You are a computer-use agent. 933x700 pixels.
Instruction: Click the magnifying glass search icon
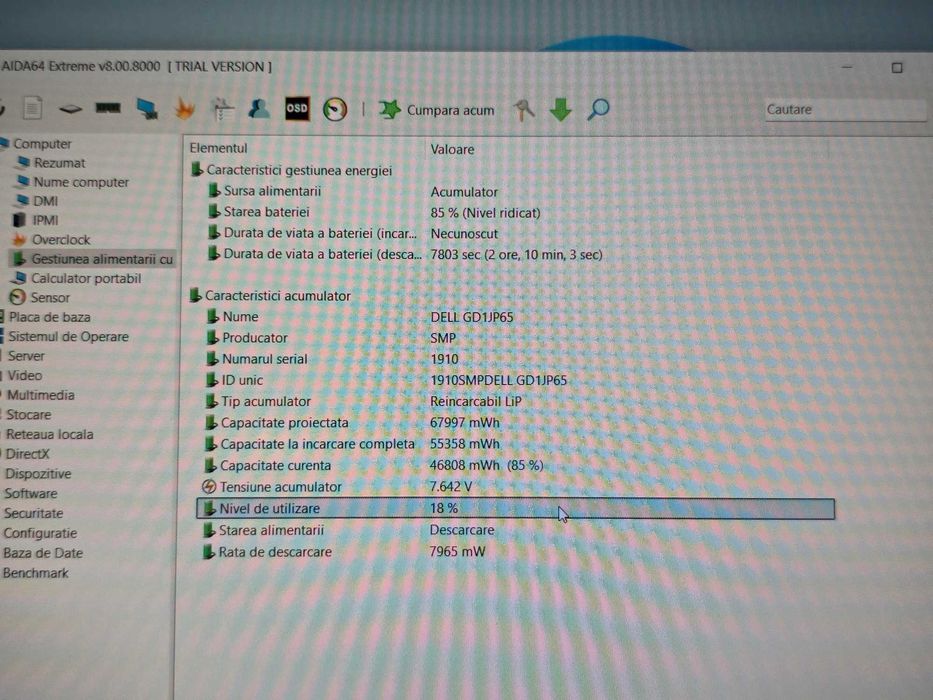coord(598,110)
